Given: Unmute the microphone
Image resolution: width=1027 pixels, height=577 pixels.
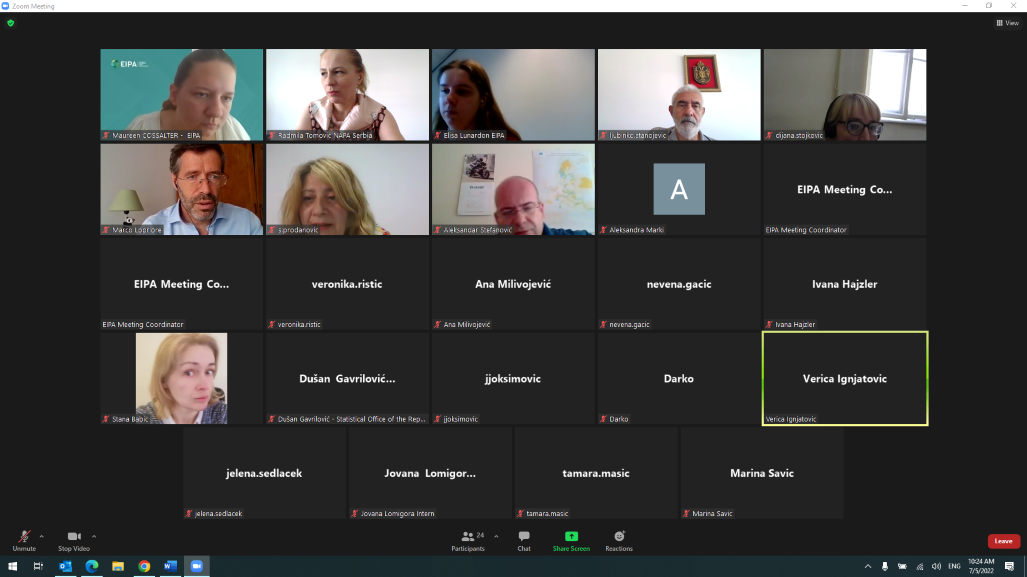Looking at the screenshot, I should 24,540.
